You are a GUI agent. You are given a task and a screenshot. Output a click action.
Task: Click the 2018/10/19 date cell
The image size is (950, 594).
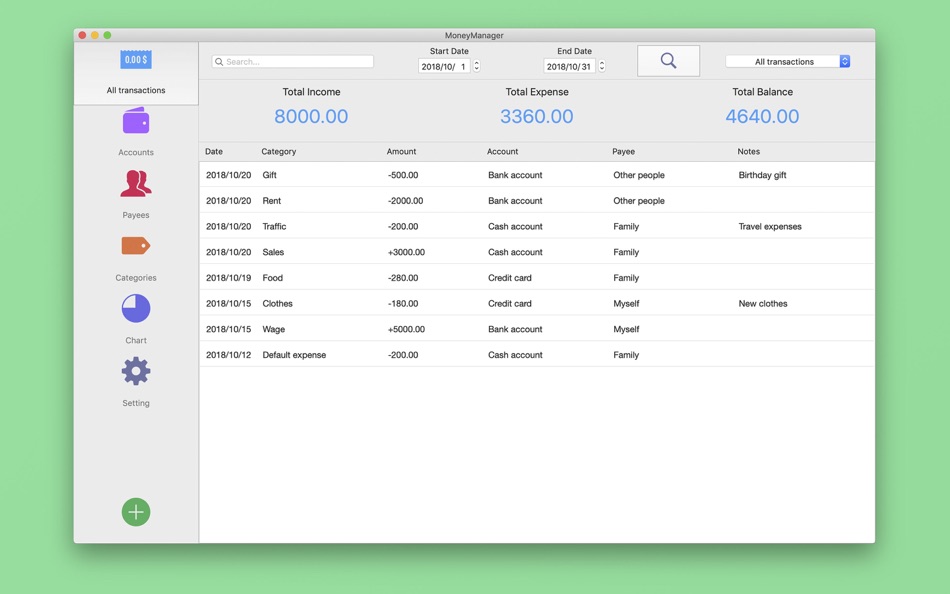click(x=228, y=278)
